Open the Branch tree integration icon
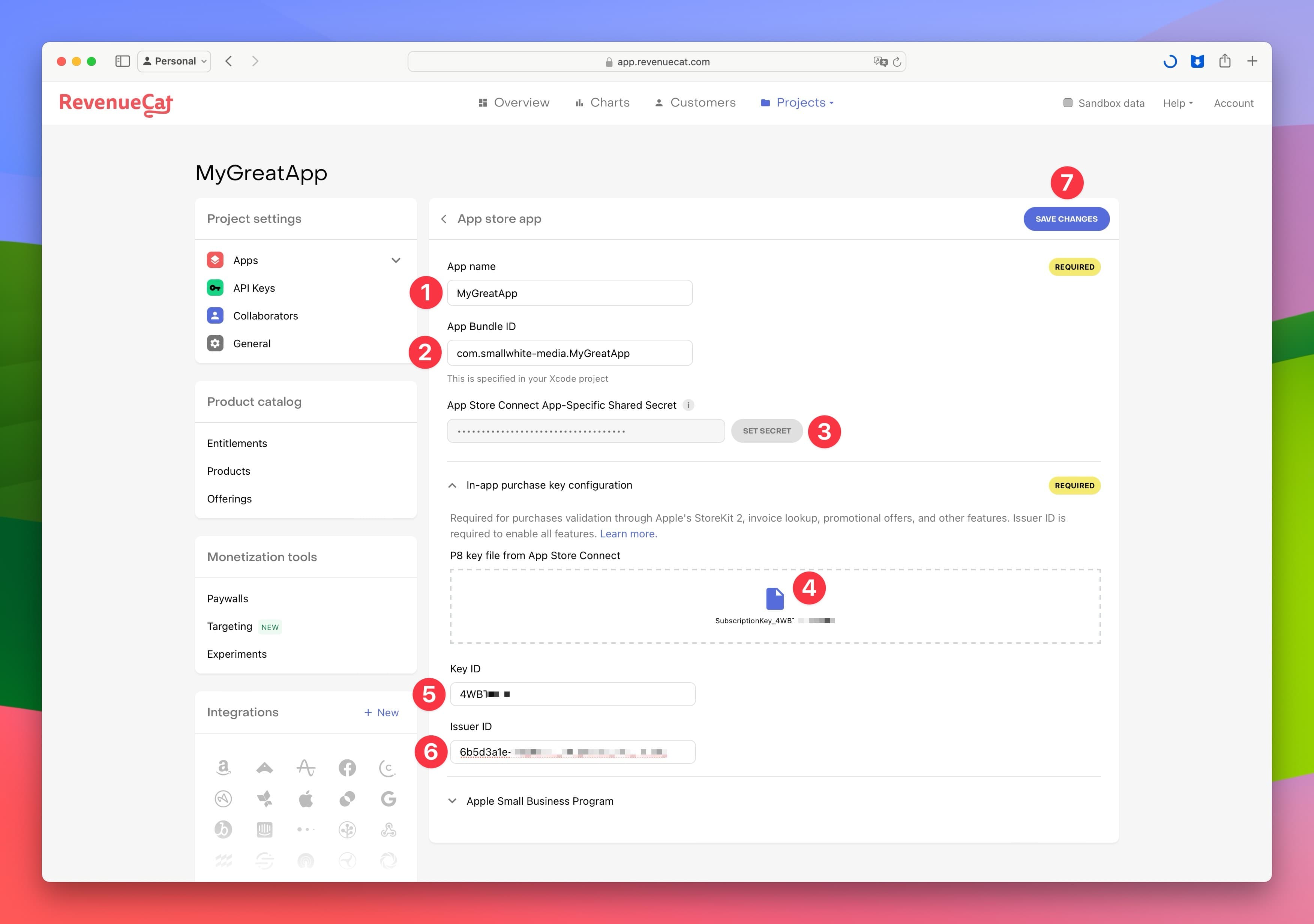 tap(347, 829)
